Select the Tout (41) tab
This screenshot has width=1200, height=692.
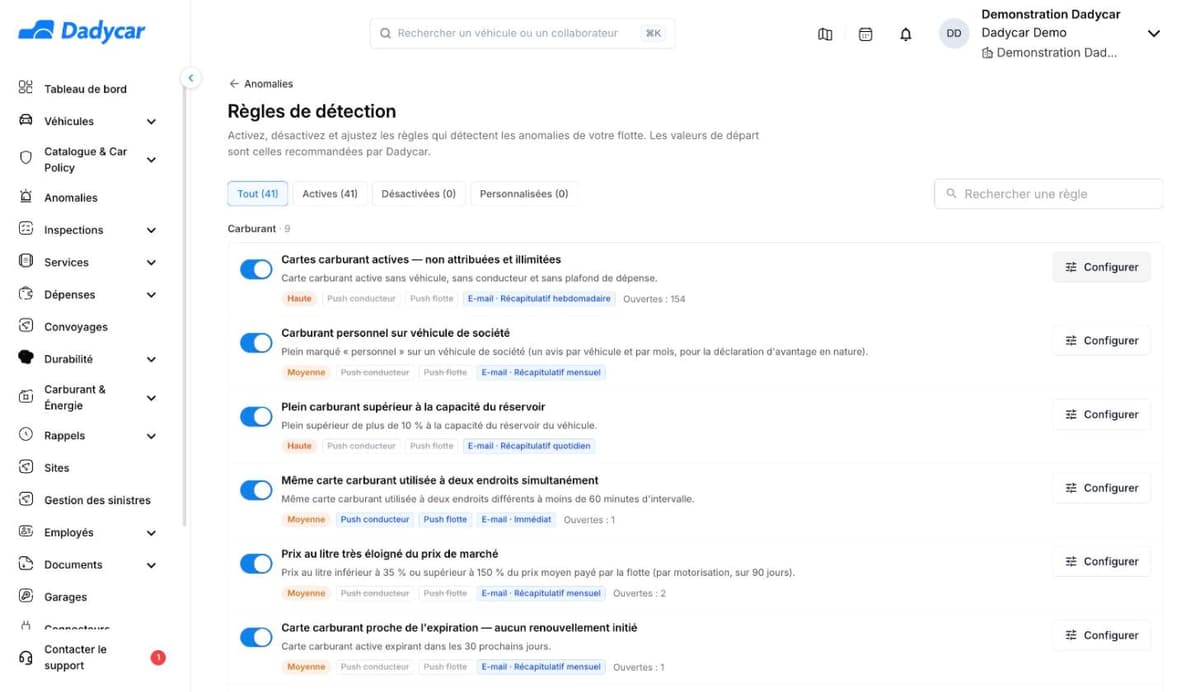[x=258, y=194]
